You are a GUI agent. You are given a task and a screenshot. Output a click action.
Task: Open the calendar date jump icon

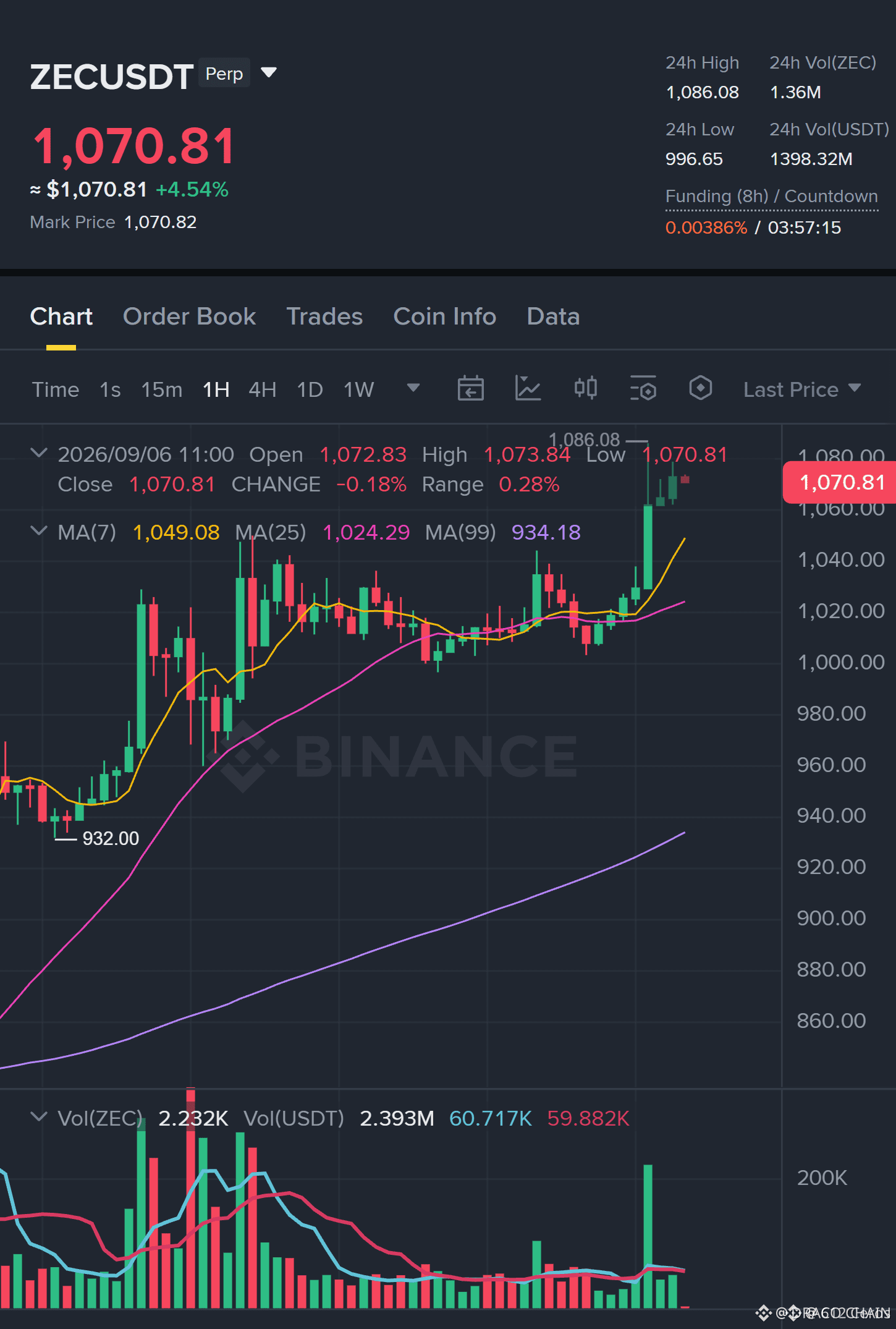pos(470,389)
